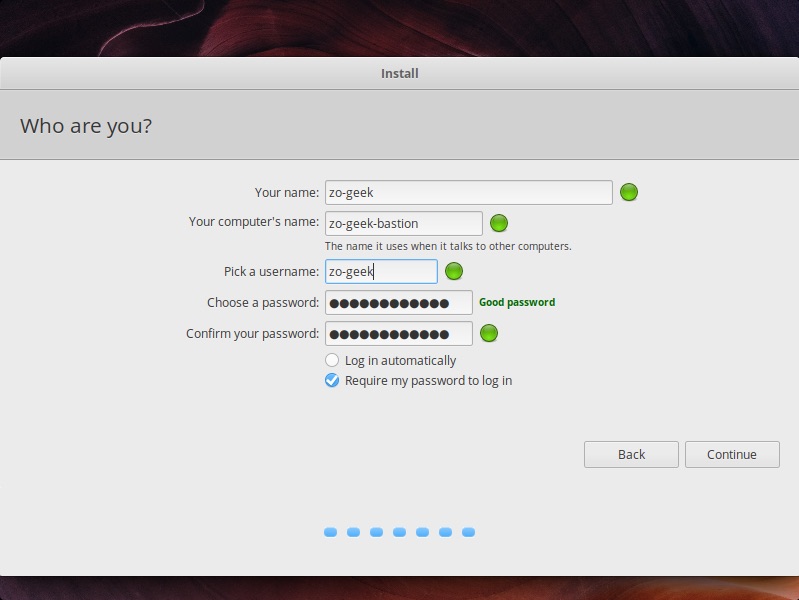The width and height of the screenshot is (799, 600).
Task: Go Back to the previous step
Action: (631, 454)
